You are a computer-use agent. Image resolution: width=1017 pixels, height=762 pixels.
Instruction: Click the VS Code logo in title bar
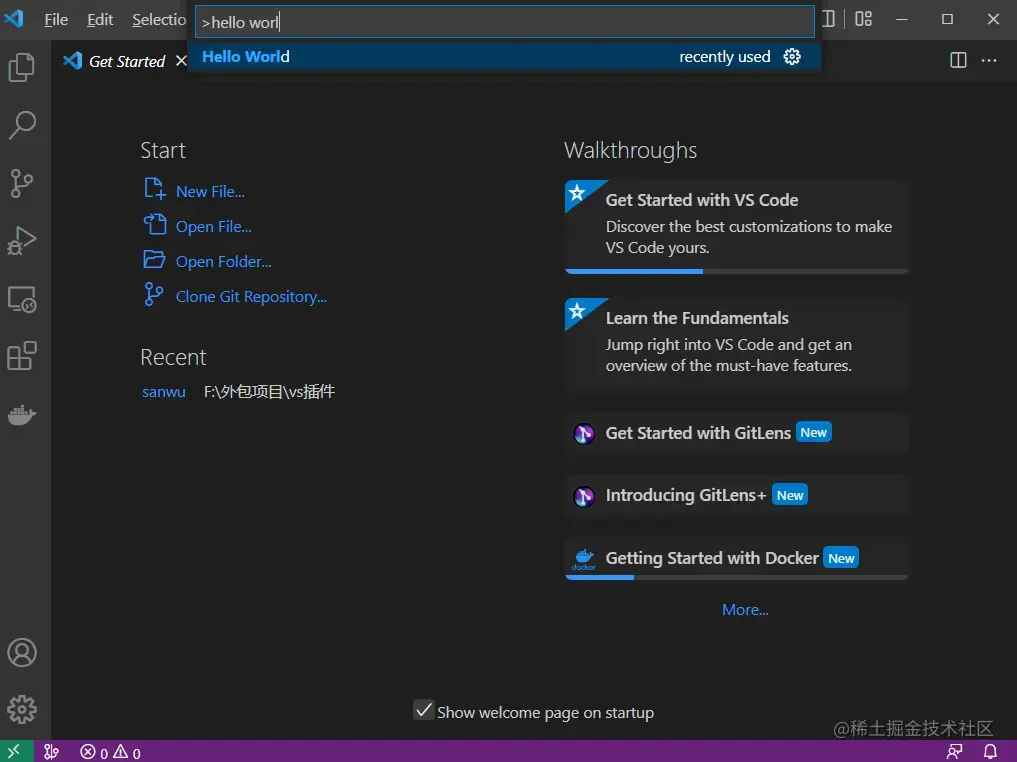tap(14, 18)
